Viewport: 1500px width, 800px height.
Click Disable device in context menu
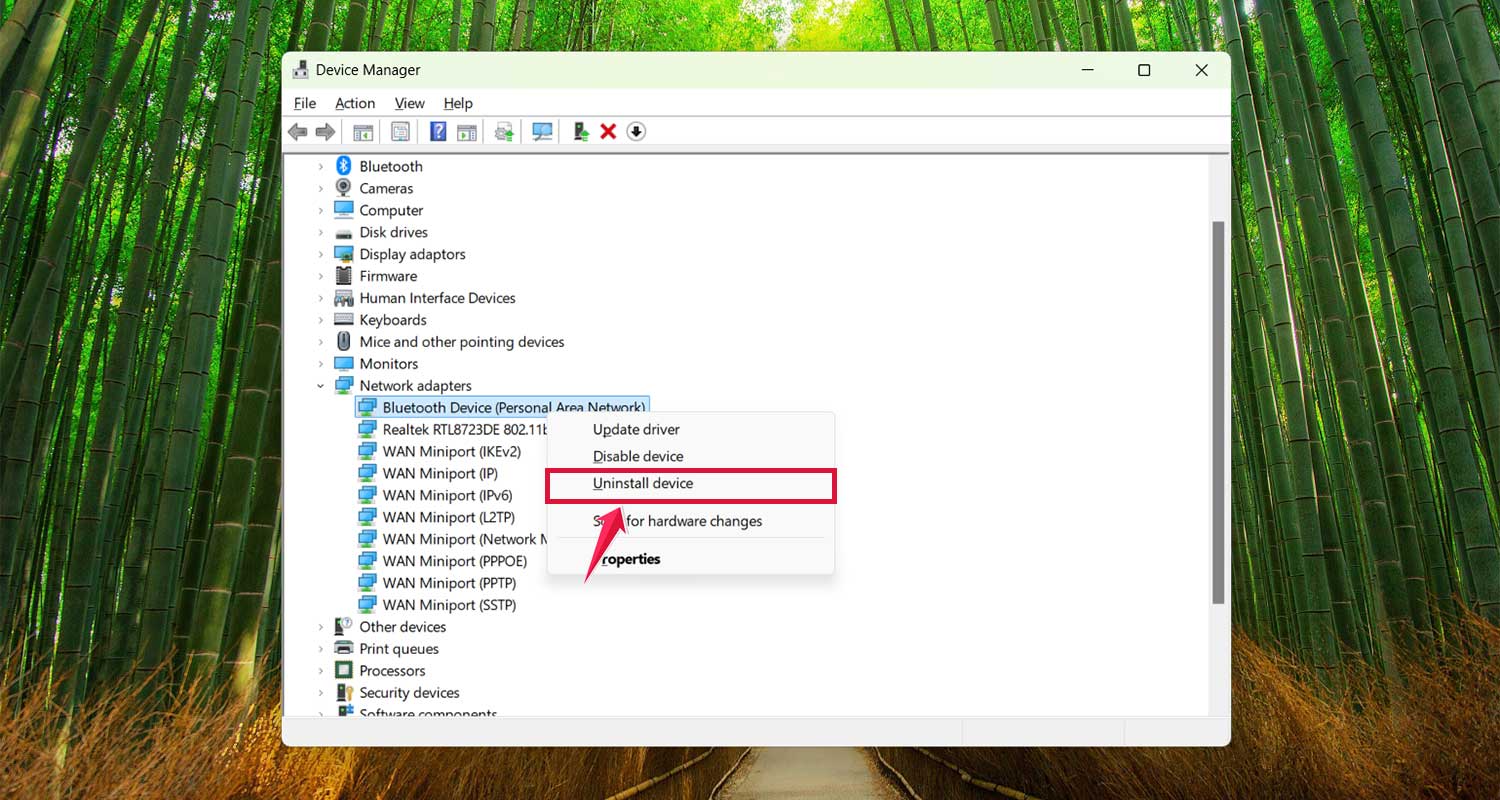point(638,456)
